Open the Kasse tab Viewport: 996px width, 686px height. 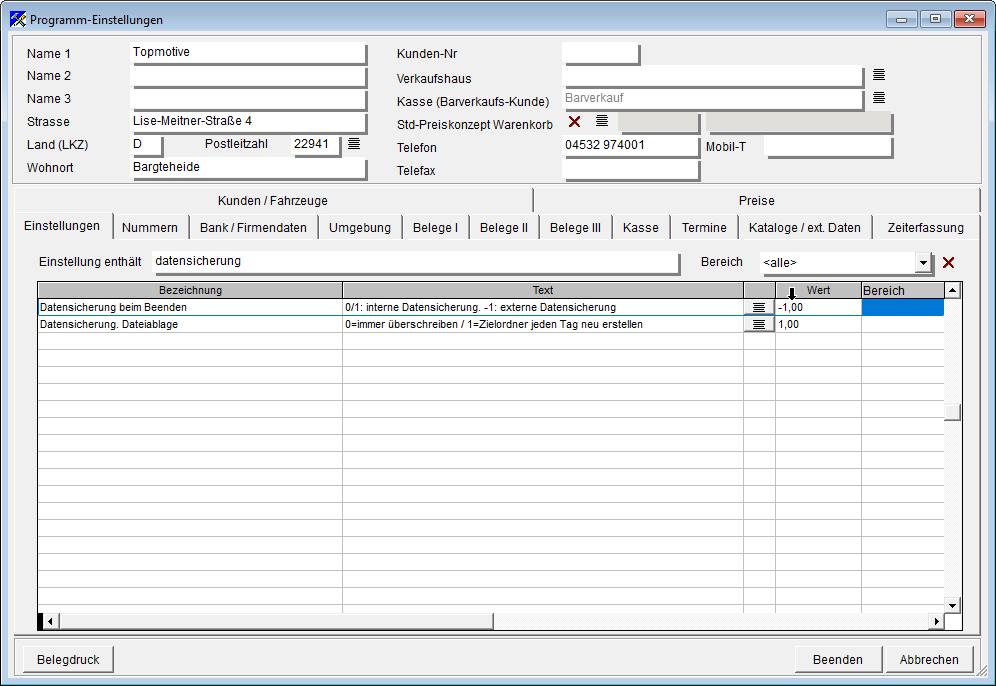click(x=640, y=227)
